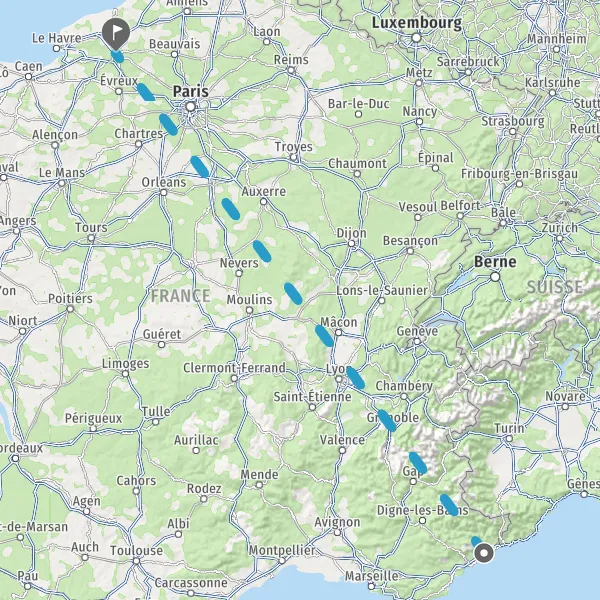The width and height of the screenshot is (600, 600).
Task: Click the blue route segment near Auxerre
Action: coord(231,209)
